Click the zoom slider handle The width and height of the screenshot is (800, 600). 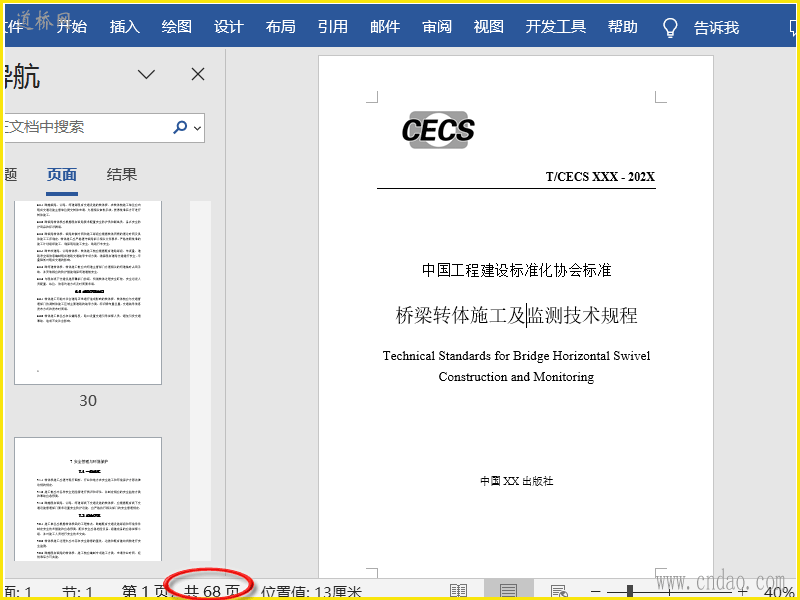click(x=631, y=591)
